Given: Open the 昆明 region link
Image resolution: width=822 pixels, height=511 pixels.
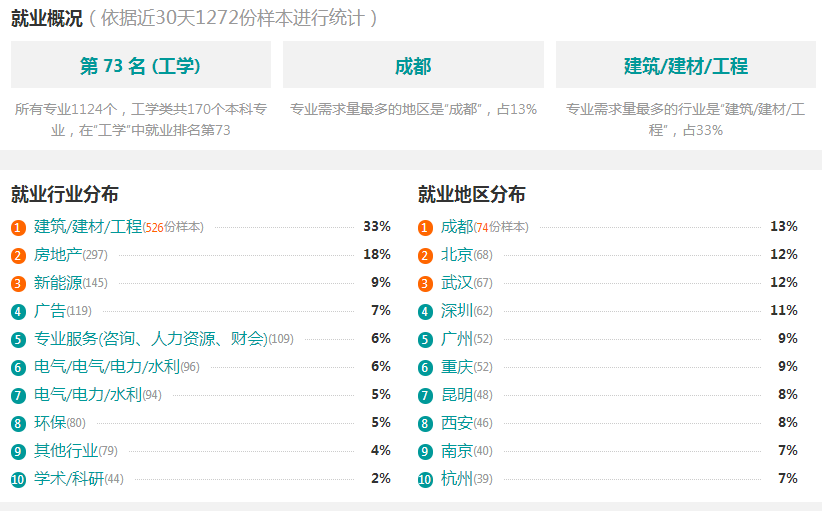Looking at the screenshot, I should pos(457,395).
